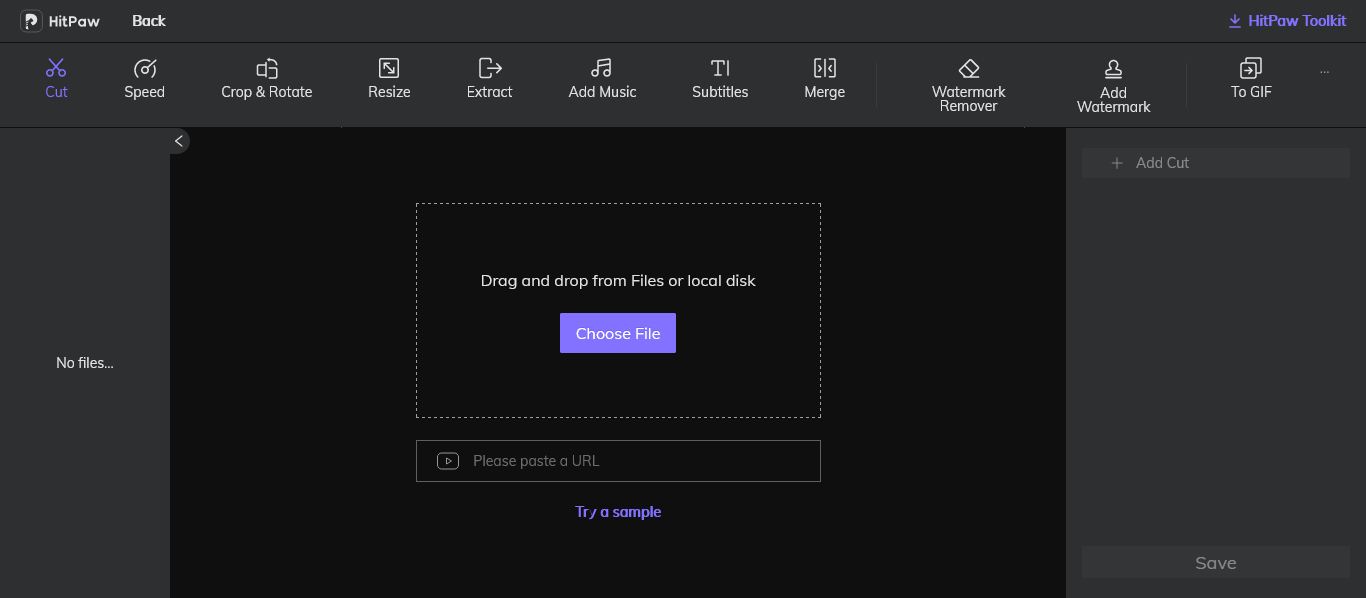Screen dimensions: 1366x598
Task: Go Back to previous page
Action: (x=149, y=21)
